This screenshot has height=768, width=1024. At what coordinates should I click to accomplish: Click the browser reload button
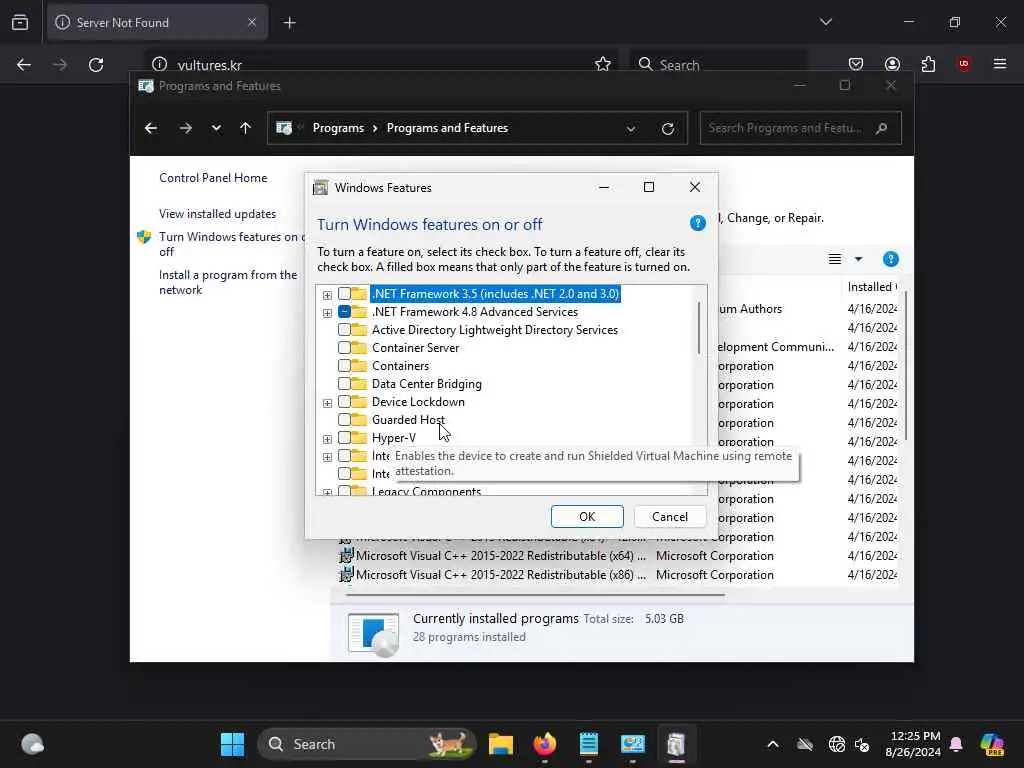coord(96,65)
